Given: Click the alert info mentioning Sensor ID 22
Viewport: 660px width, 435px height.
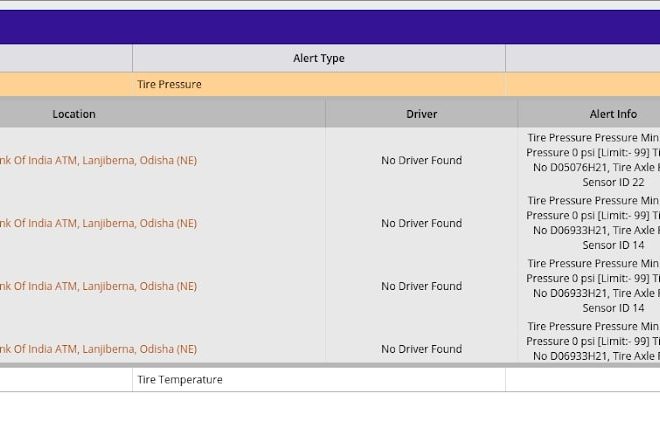Looking at the screenshot, I should tap(592, 160).
